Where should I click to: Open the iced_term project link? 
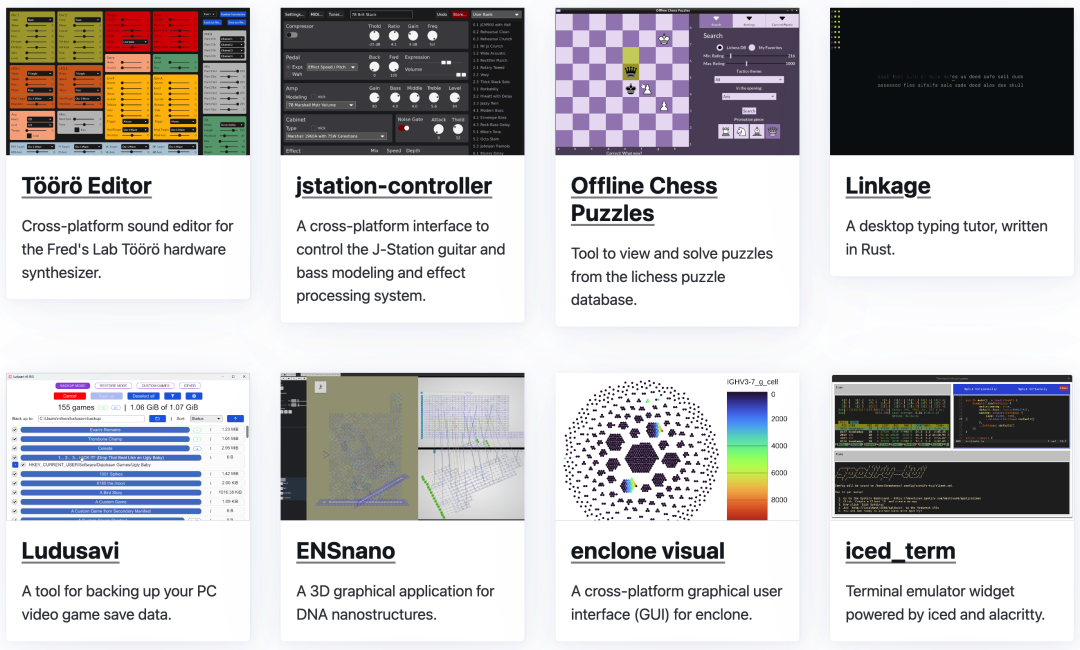(900, 551)
